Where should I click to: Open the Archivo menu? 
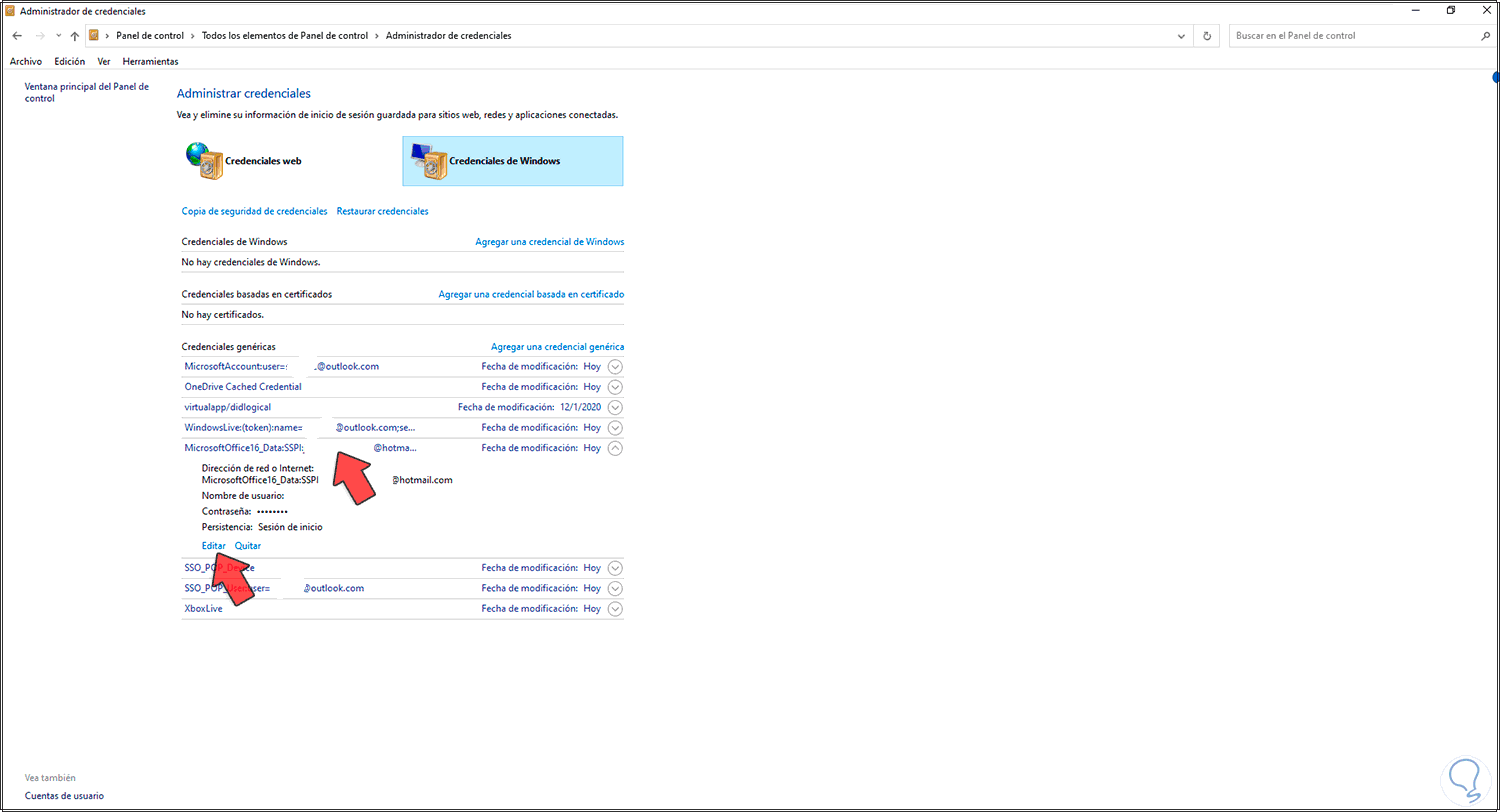tap(26, 61)
